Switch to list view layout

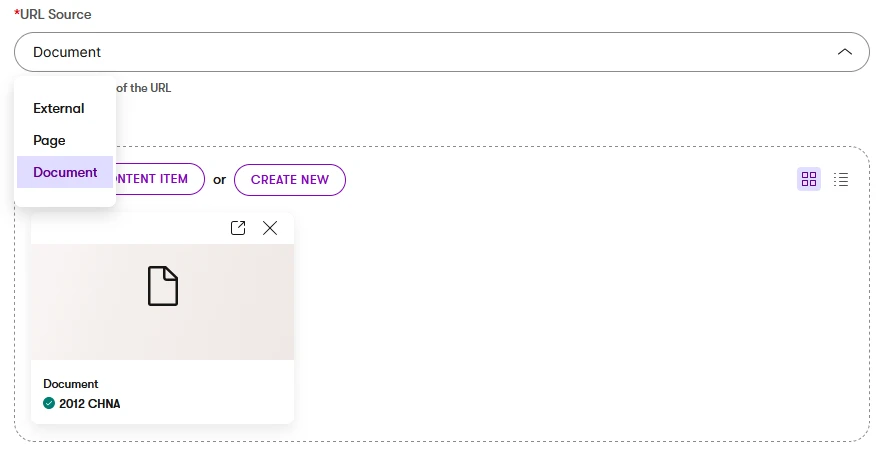point(841,179)
